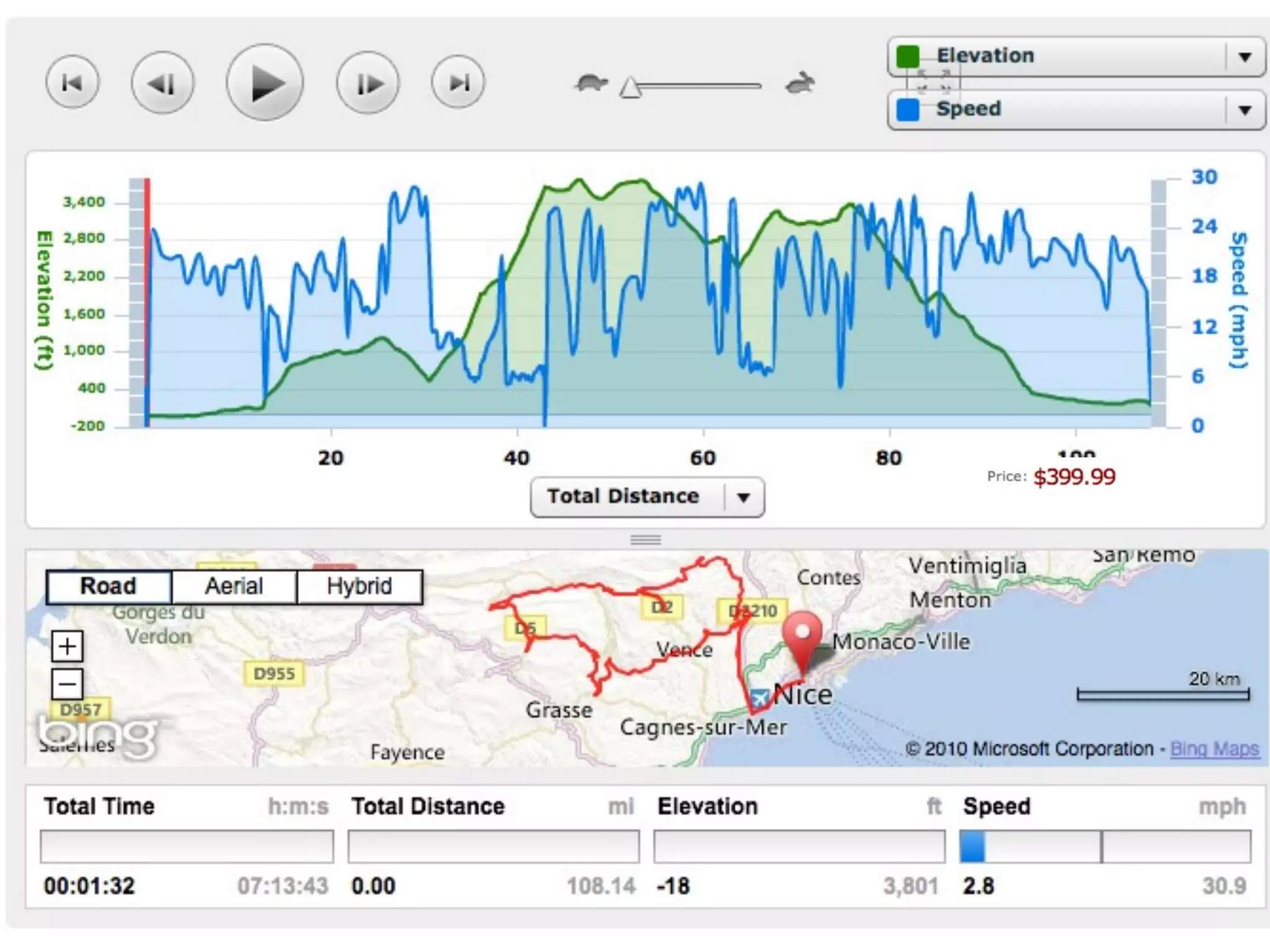This screenshot has height=952, width=1270.
Task: Open the Speed series dropdown
Action: 1244,110
